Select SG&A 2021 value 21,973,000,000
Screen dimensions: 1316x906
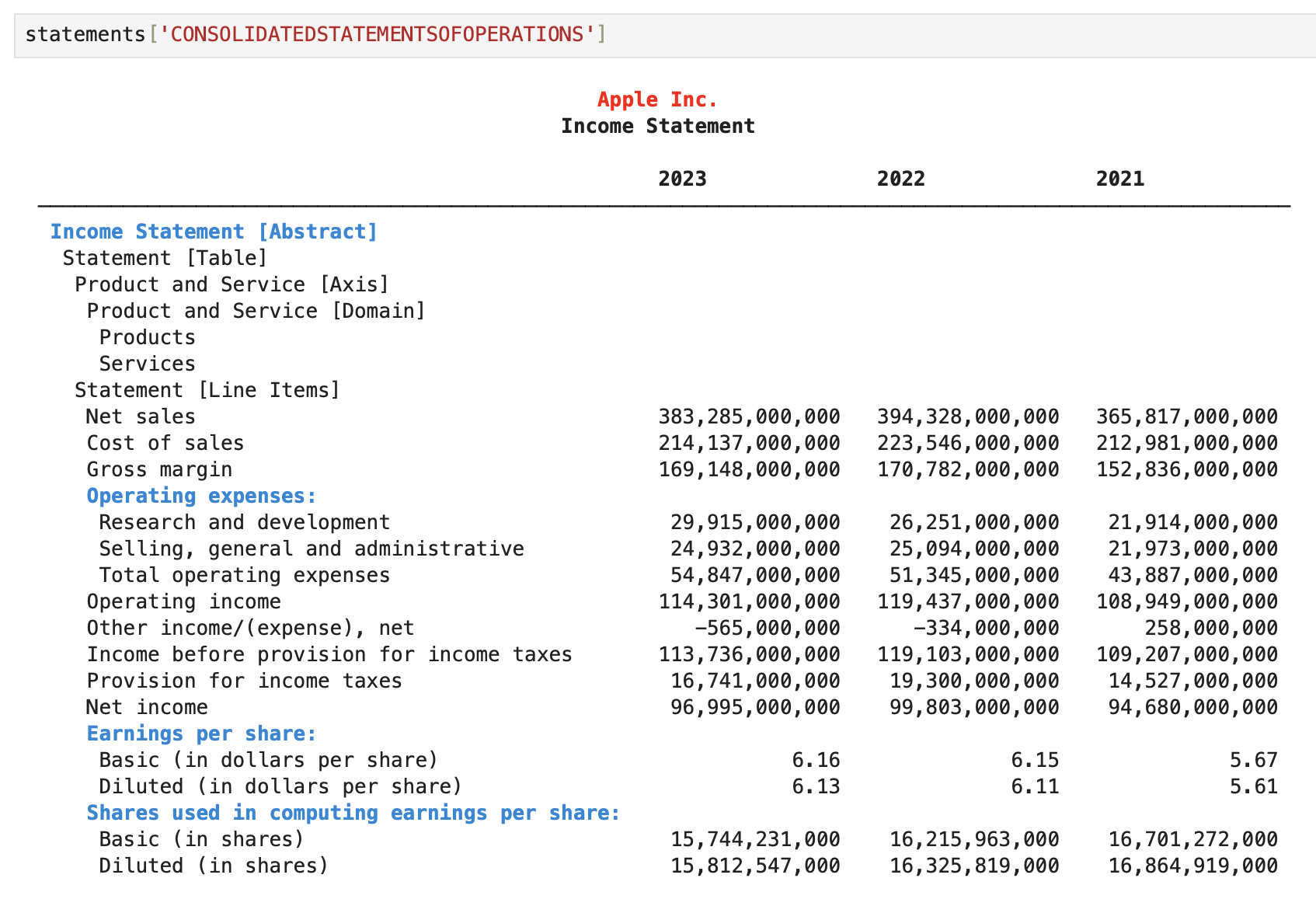pos(1193,549)
